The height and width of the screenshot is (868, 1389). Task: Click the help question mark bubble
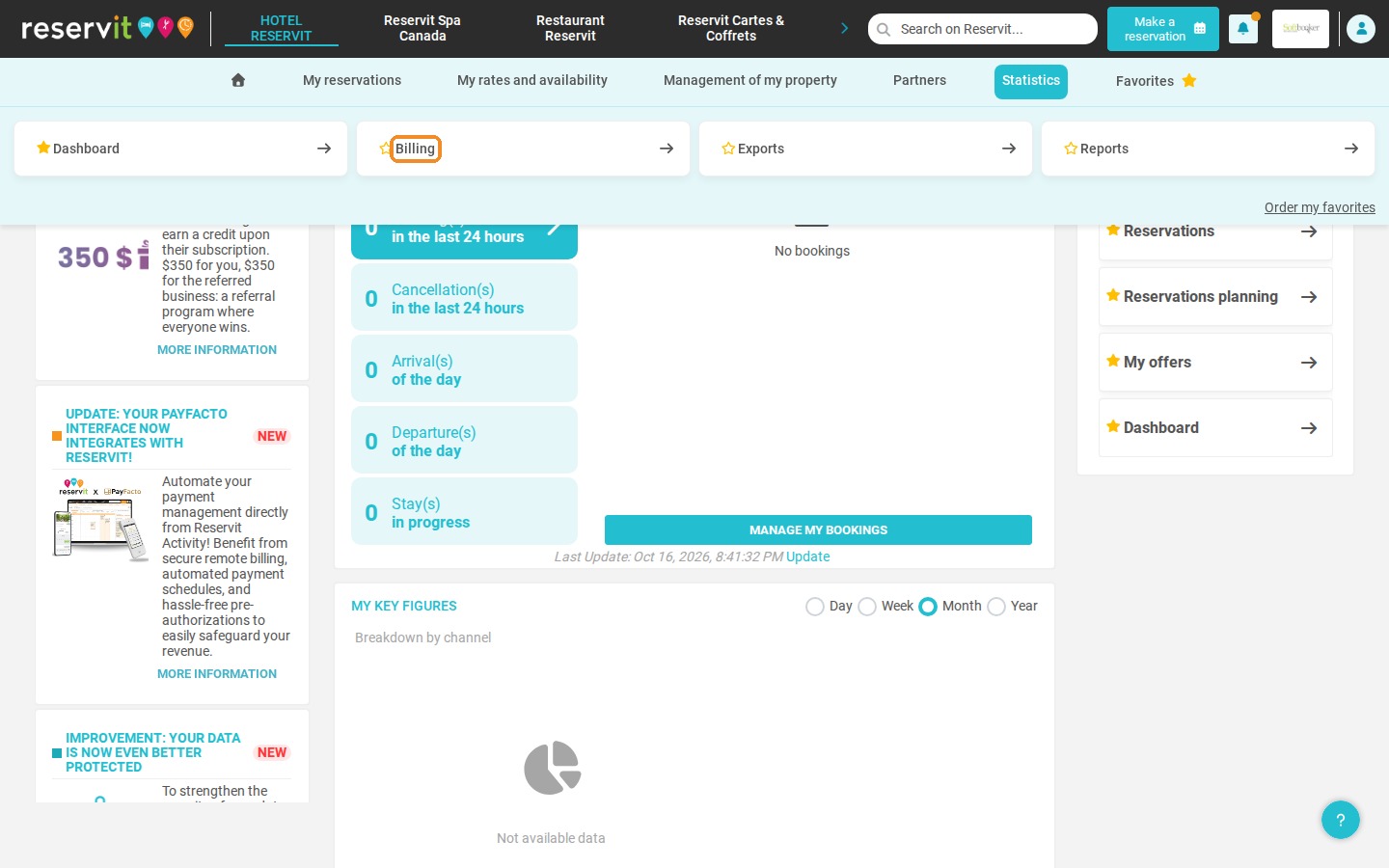tap(1341, 820)
